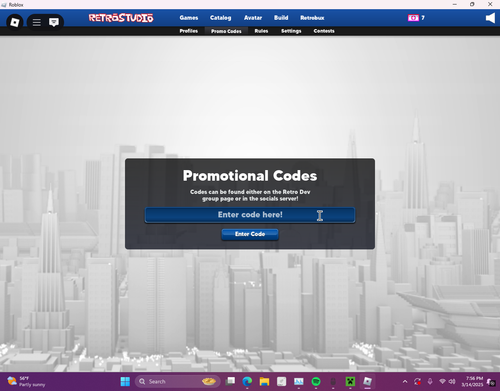This screenshot has height=391, width=500.
Task: Mute sound with the speaker icon
Action: pyautogui.click(x=490, y=18)
